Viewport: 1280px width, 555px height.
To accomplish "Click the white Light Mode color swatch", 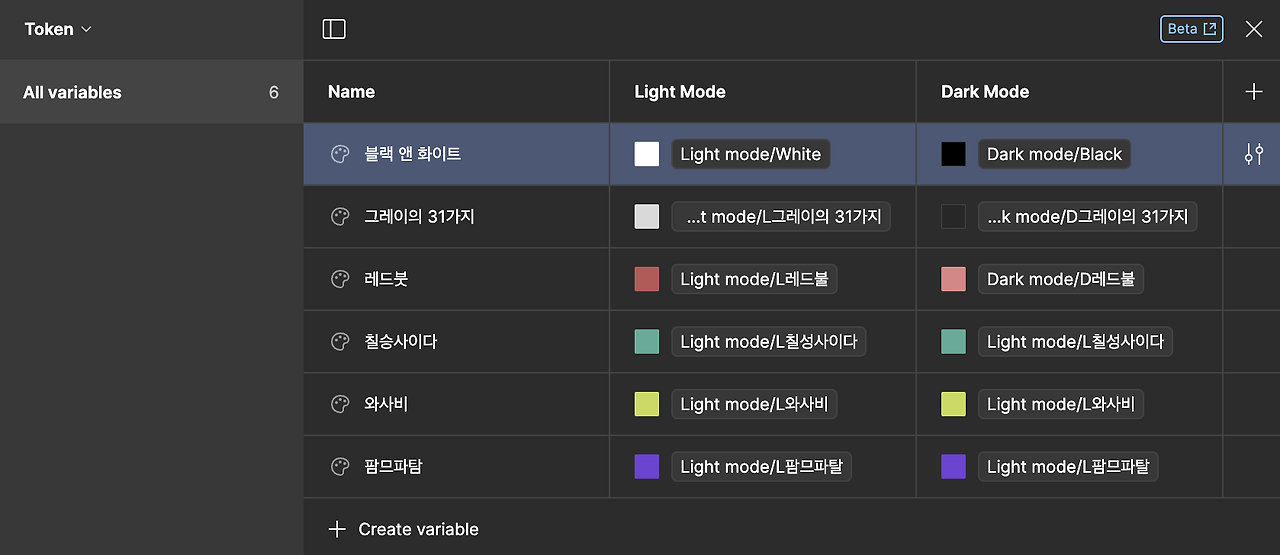I will pyautogui.click(x=647, y=154).
